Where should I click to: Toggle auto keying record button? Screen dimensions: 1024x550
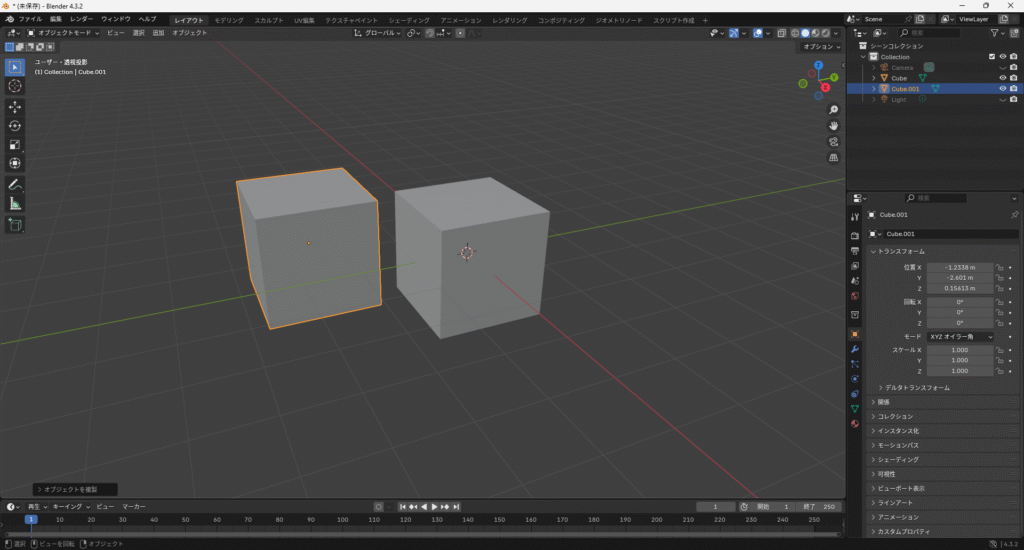[379, 507]
